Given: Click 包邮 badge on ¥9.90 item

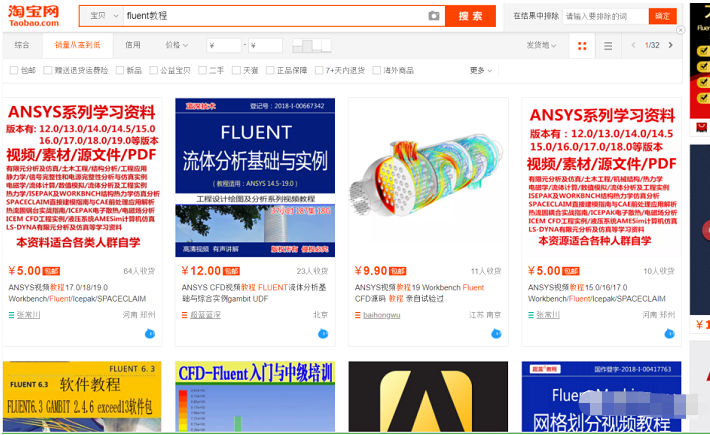Looking at the screenshot, I should tap(398, 271).
